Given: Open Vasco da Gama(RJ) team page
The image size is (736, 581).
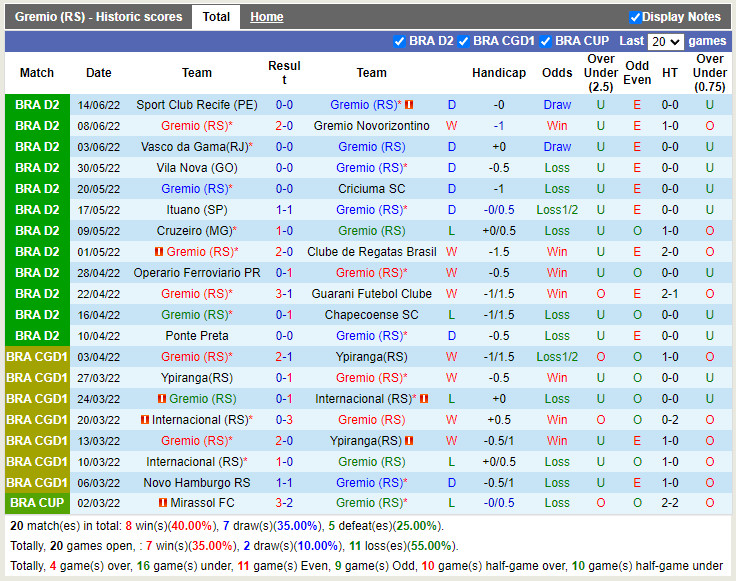Looking at the screenshot, I should click(x=194, y=147).
